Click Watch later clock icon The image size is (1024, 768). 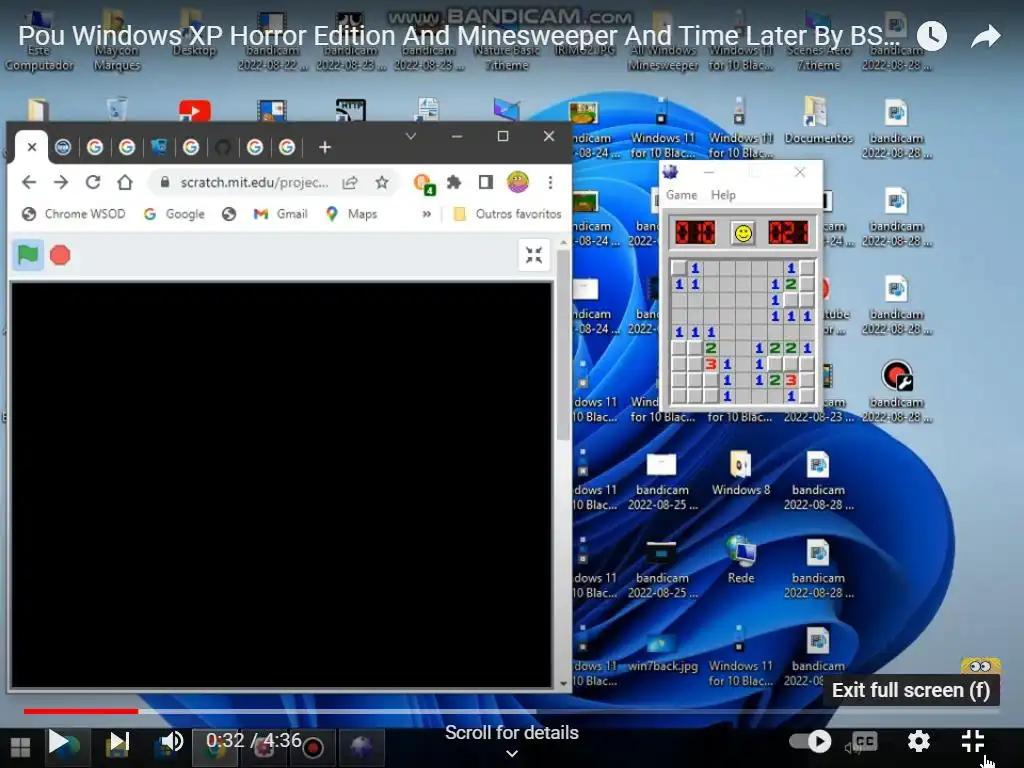932,36
